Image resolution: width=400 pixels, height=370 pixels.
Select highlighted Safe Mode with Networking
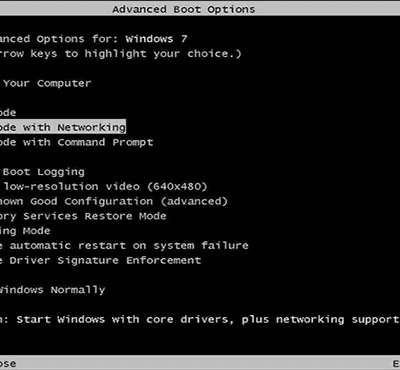(x=63, y=127)
